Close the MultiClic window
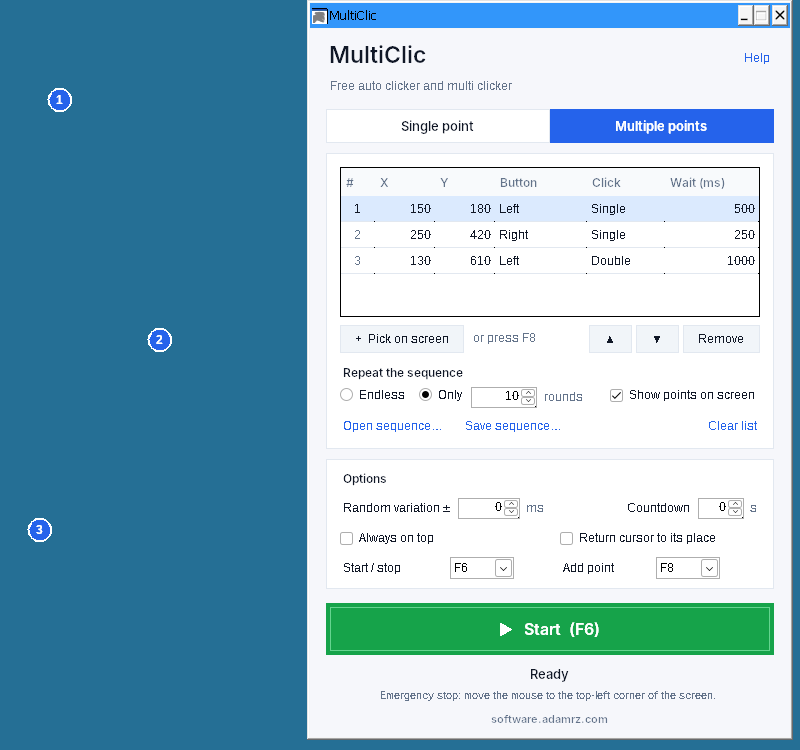Screen dimensions: 800x750 tap(780, 15)
